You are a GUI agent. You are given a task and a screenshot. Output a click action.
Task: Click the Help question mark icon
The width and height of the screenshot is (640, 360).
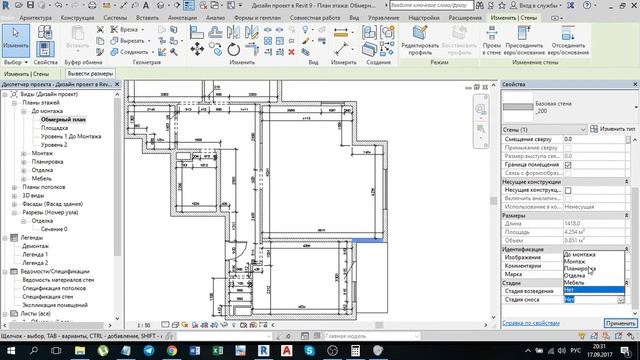(587, 6)
